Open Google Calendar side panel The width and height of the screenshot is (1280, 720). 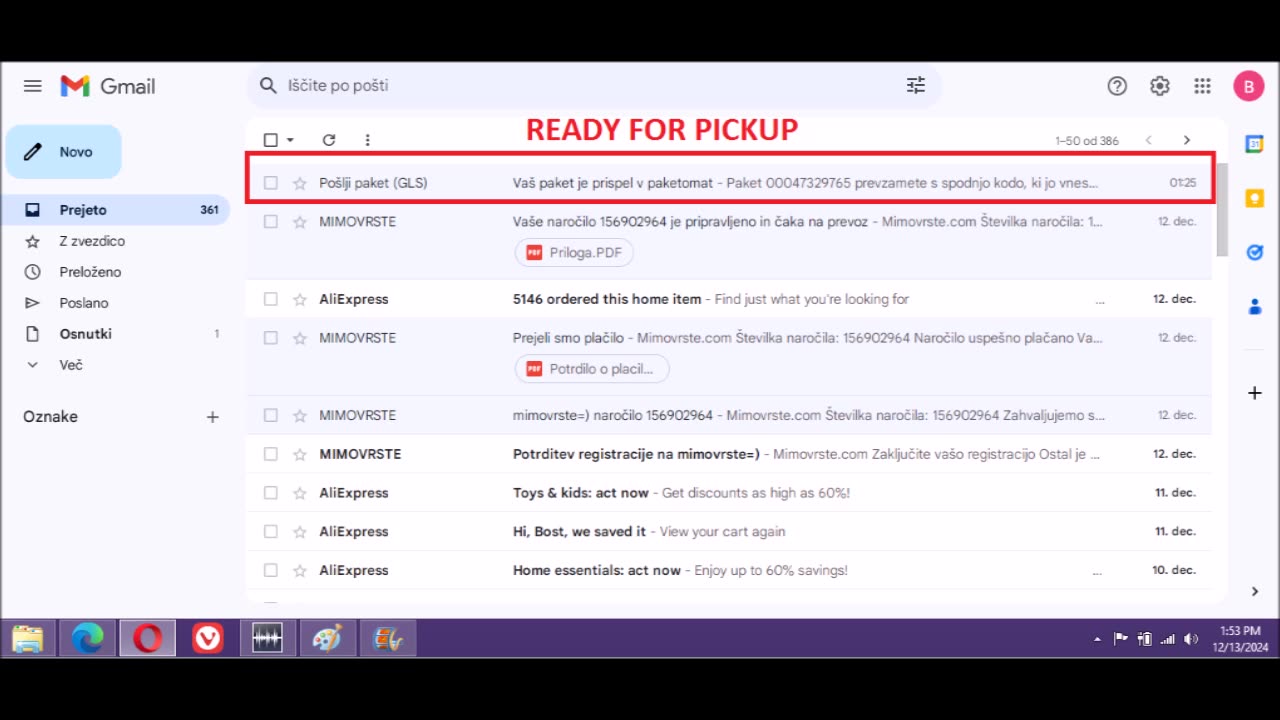pos(1254,144)
